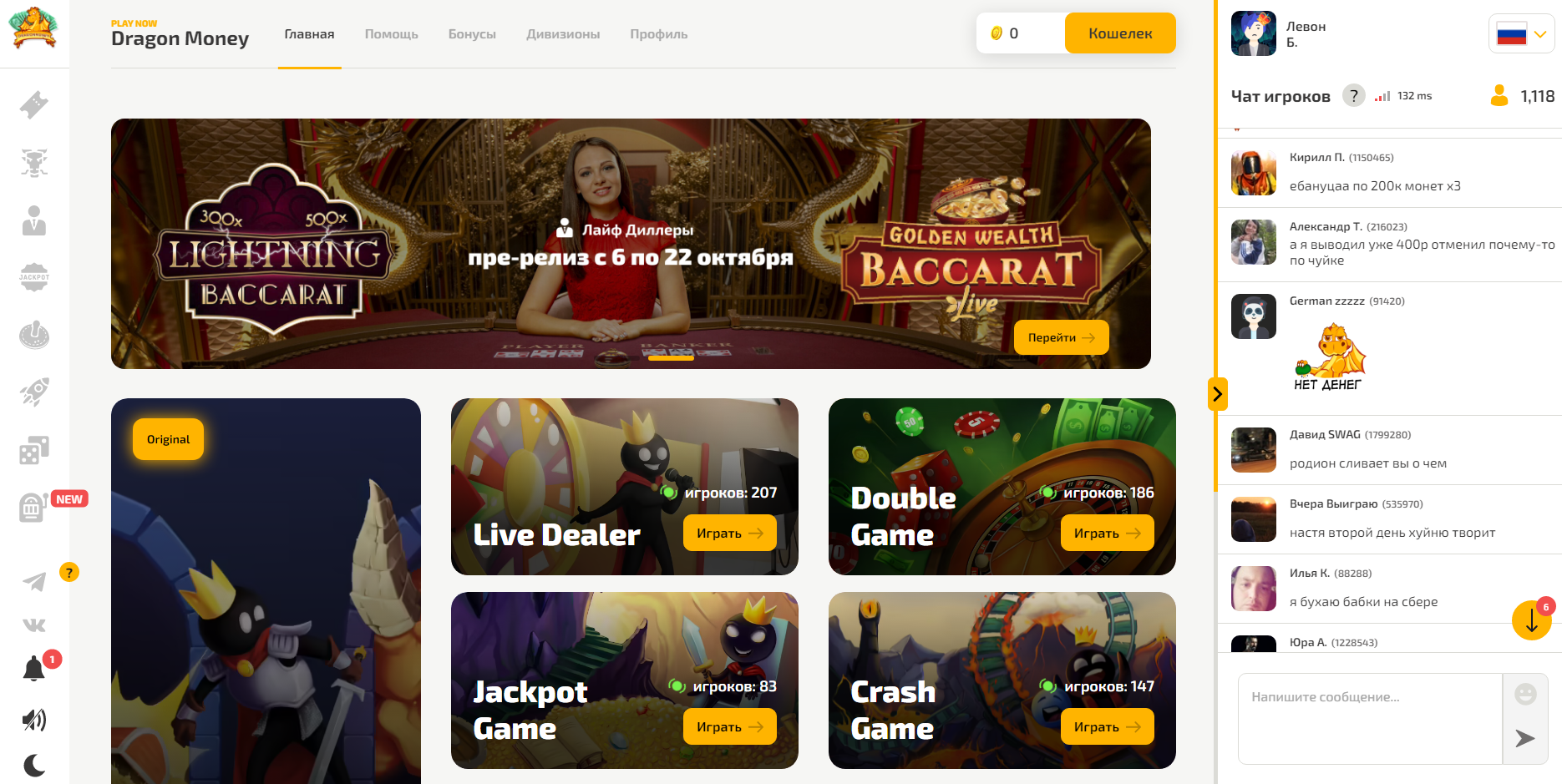Open the slot machine icon marked NEW
This screenshot has height=784, width=1562.
[34, 507]
